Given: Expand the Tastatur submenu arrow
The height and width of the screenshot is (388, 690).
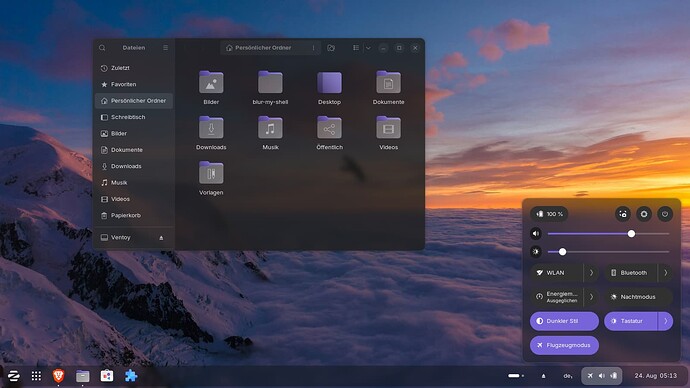Looking at the screenshot, I should click(x=665, y=321).
